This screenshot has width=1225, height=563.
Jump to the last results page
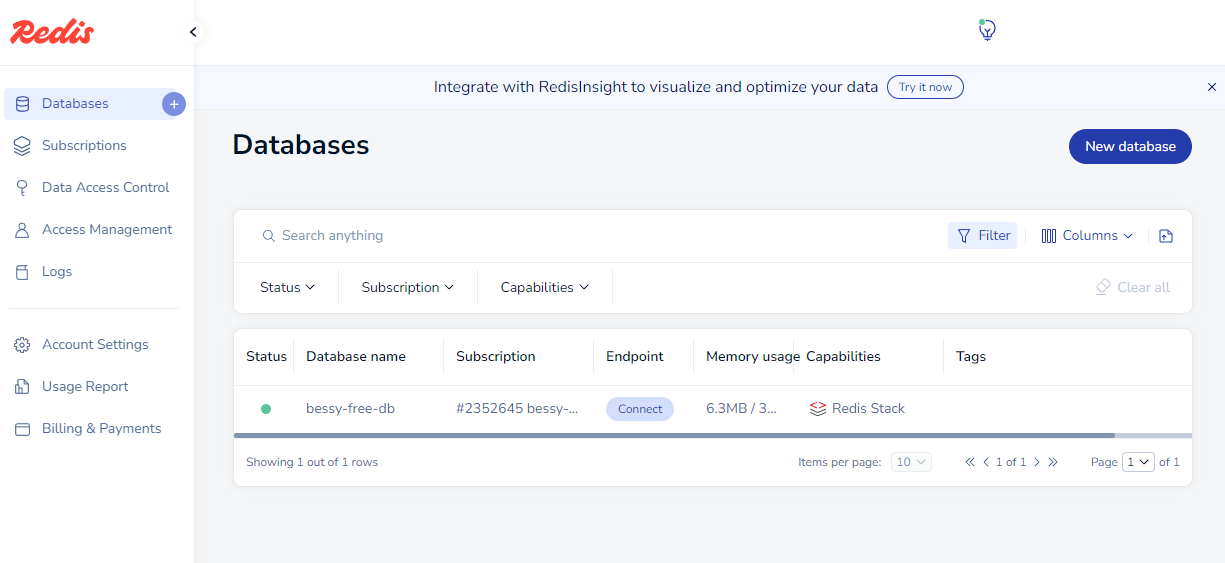point(1053,462)
